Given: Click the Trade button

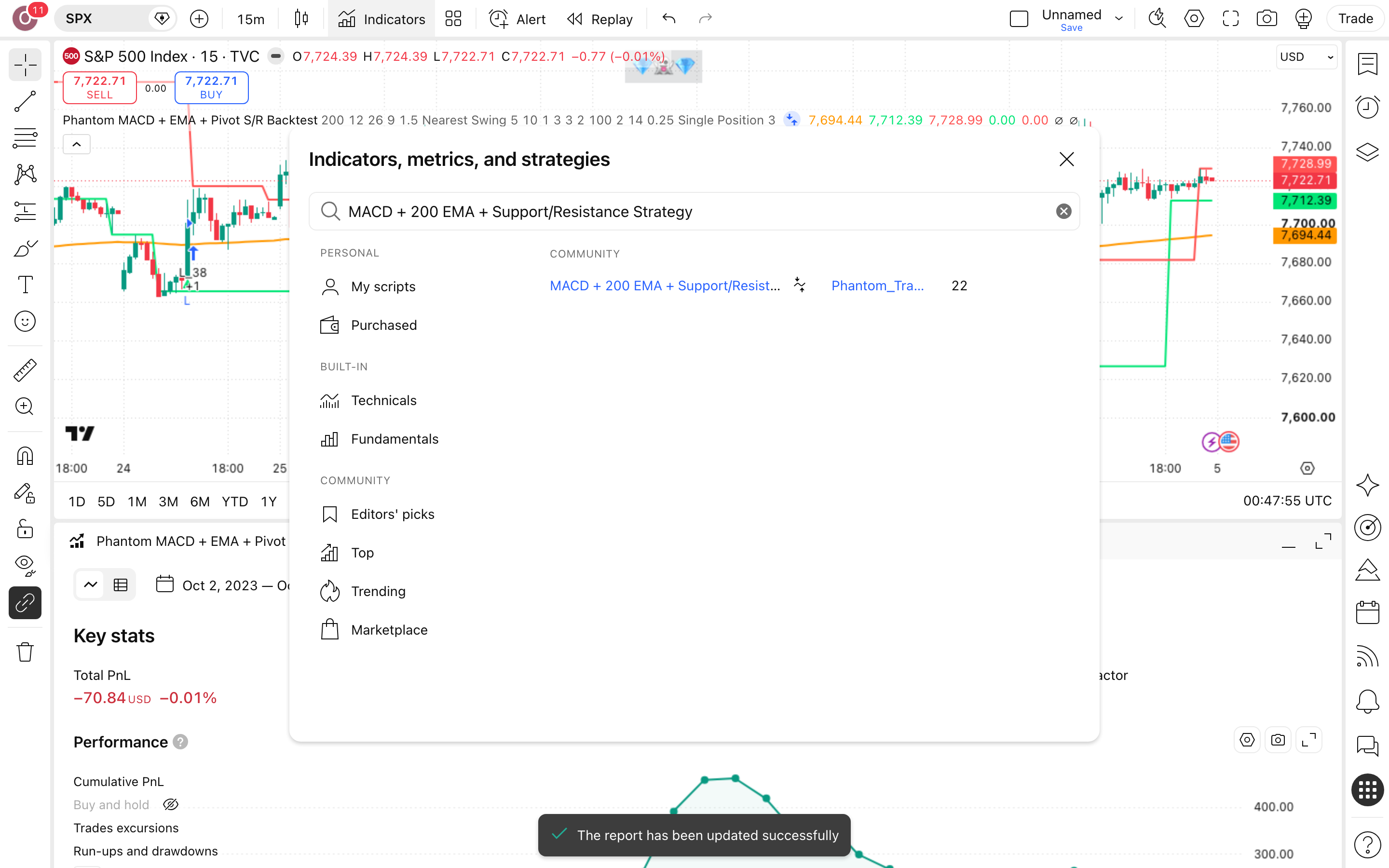Looking at the screenshot, I should 1356,19.
